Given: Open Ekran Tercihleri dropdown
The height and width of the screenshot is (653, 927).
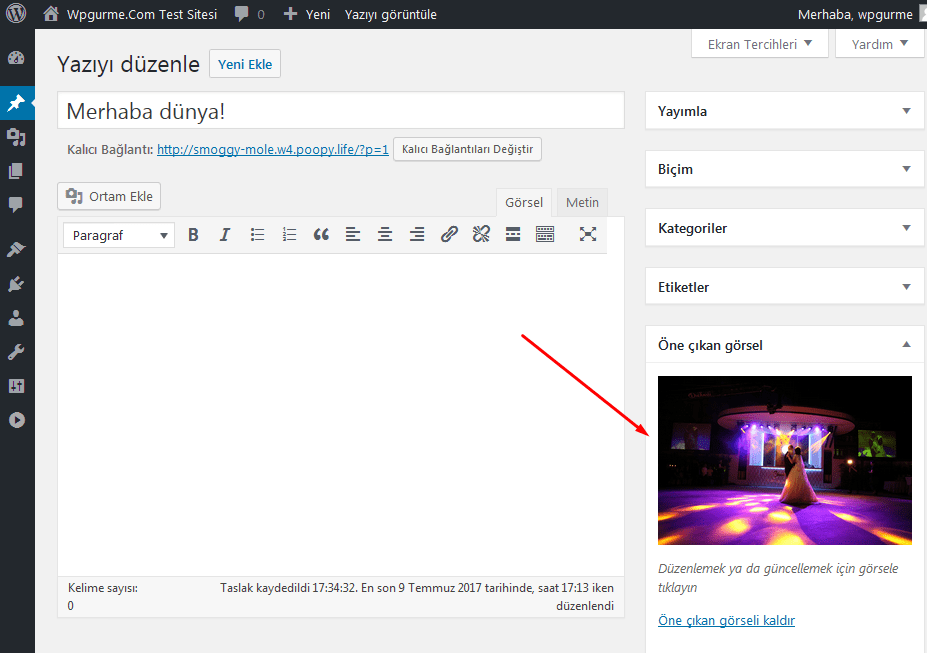Looking at the screenshot, I should click(760, 44).
